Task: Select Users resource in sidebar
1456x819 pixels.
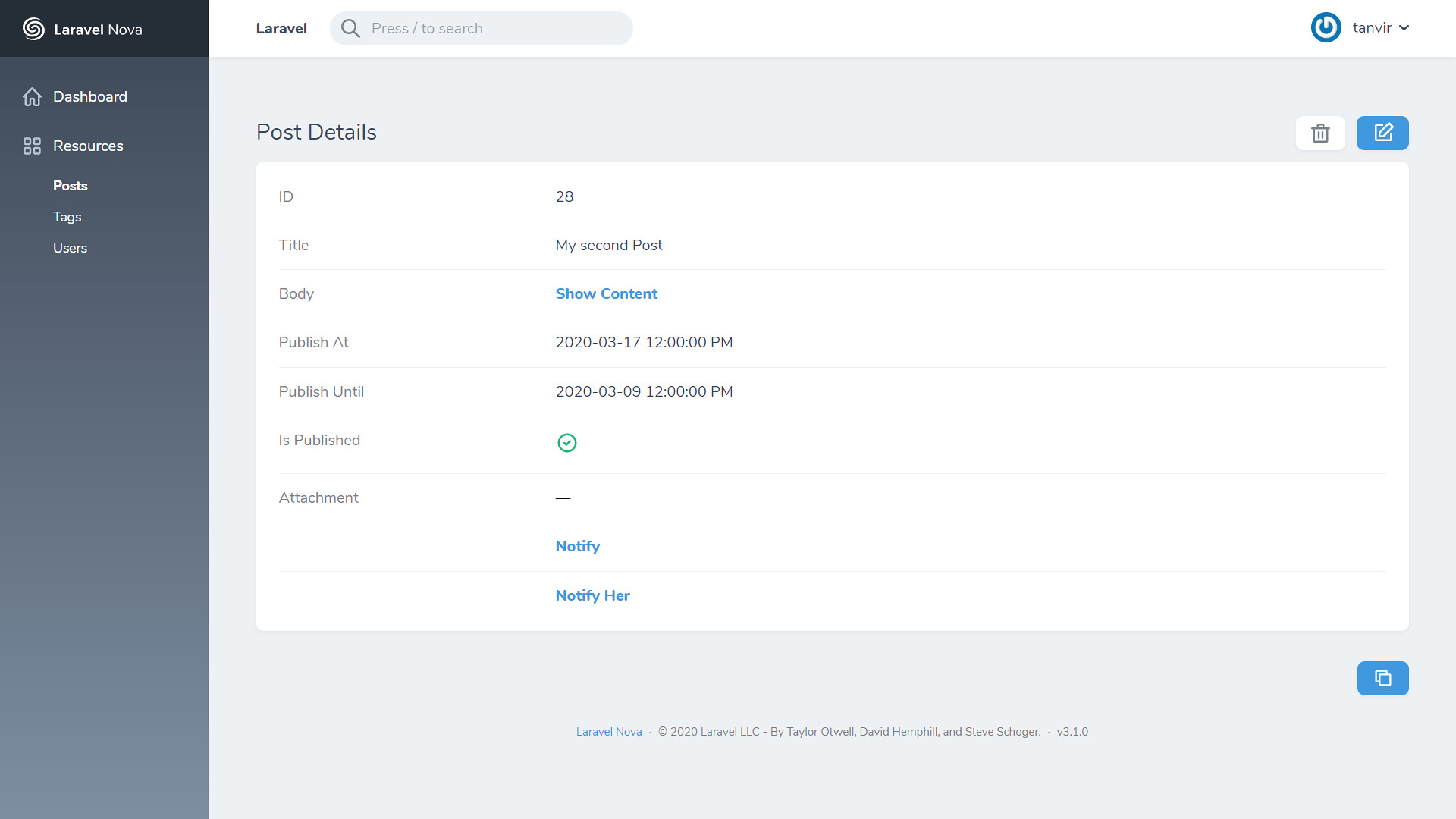Action: click(69, 247)
